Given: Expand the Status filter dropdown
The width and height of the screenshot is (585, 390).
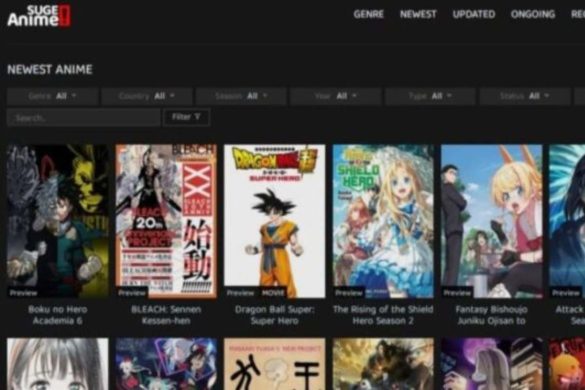Looking at the screenshot, I should [525, 96].
